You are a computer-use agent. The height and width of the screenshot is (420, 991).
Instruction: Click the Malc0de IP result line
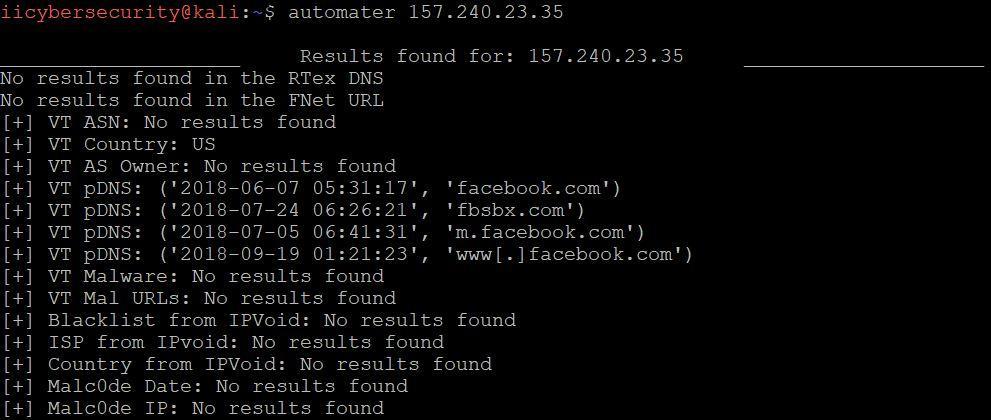193,408
